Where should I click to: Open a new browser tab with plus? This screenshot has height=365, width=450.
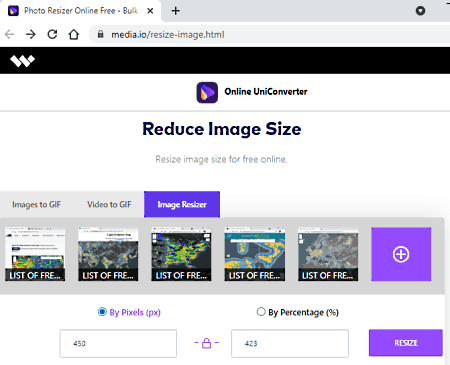coord(176,11)
